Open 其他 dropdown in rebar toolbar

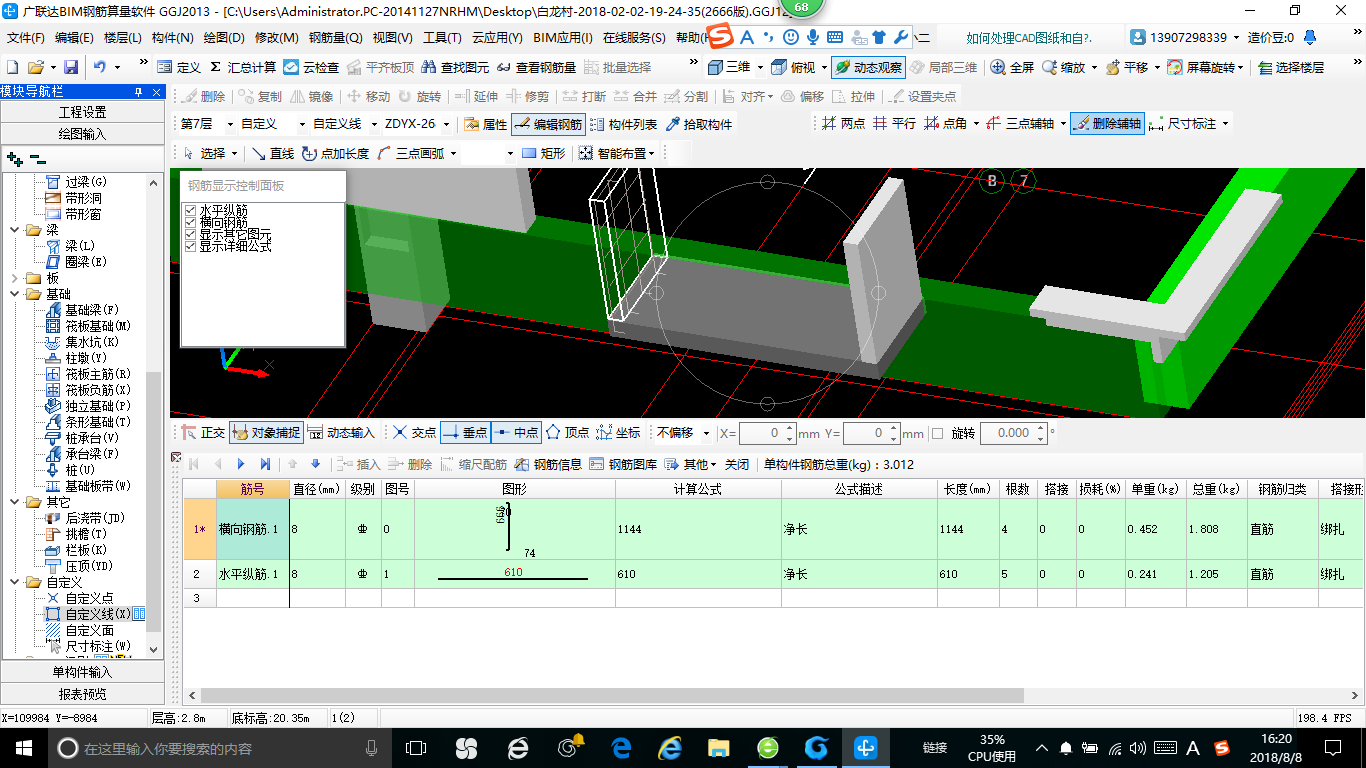(x=691, y=464)
